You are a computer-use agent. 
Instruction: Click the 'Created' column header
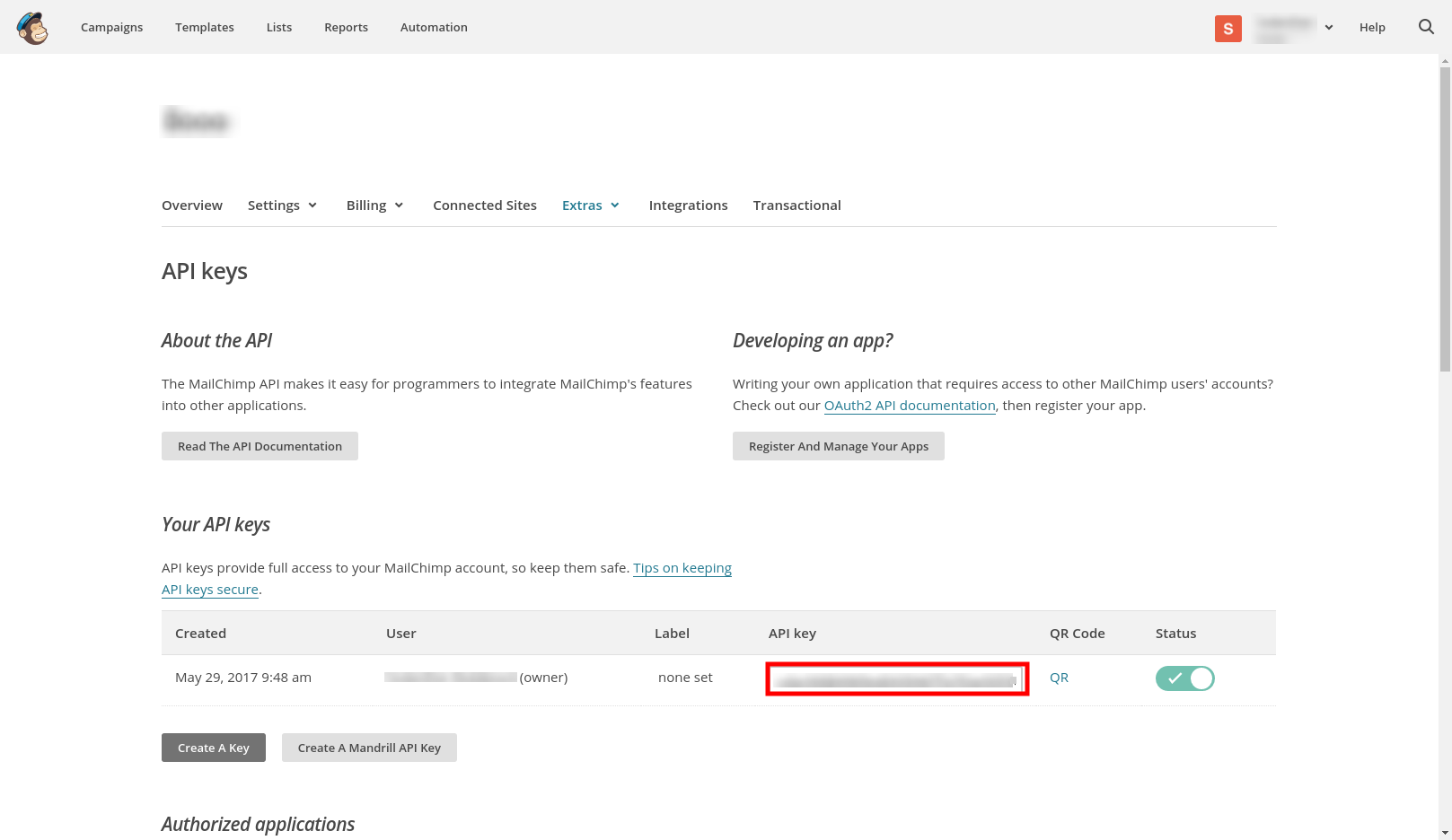[x=200, y=634]
